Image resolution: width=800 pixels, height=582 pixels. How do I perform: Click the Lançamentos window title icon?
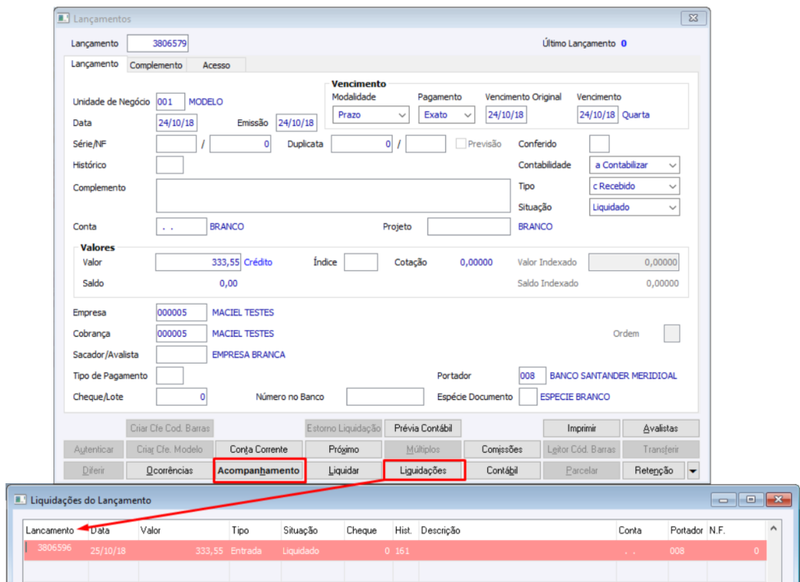[63, 19]
